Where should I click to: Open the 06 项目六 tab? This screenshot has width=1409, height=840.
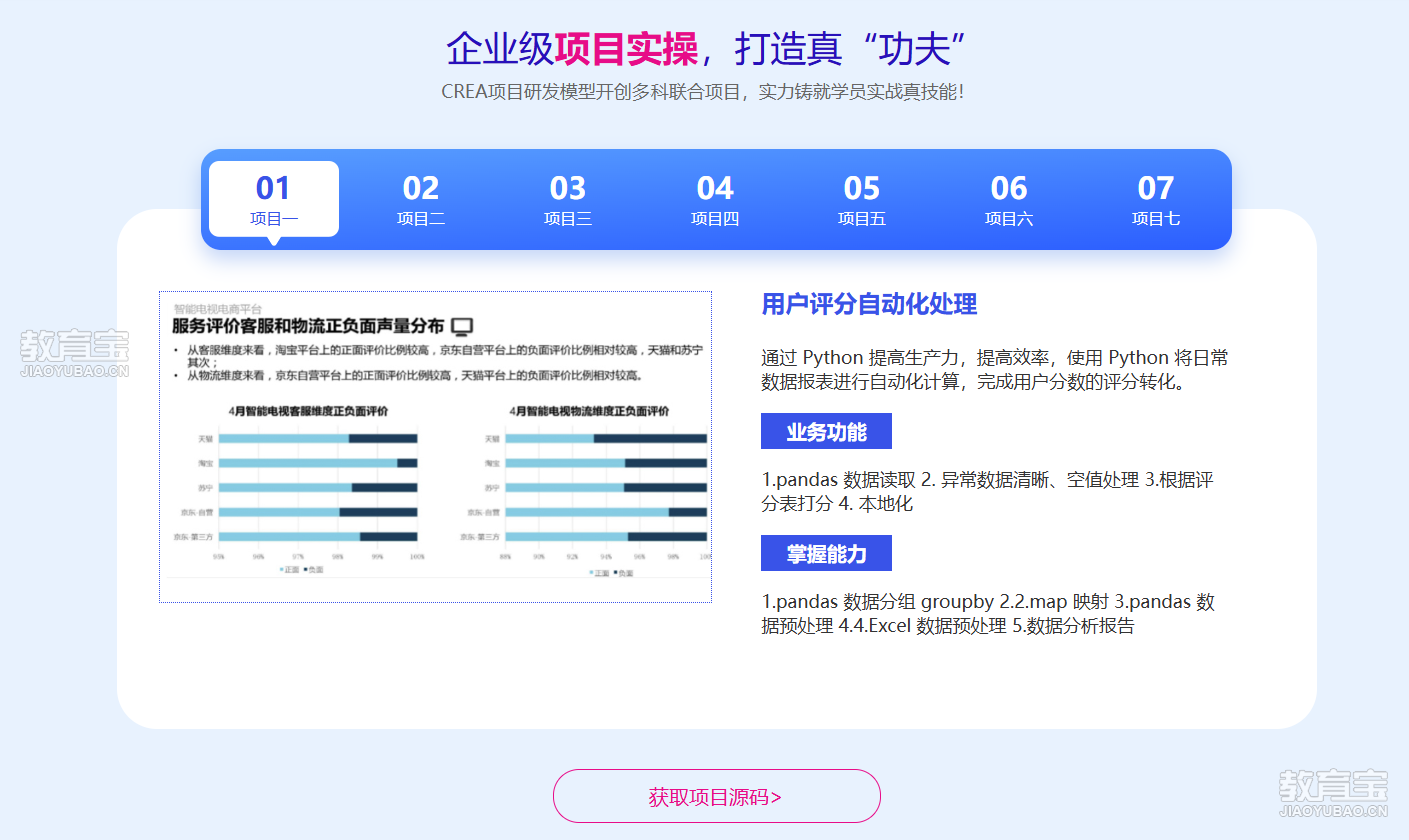[1008, 200]
